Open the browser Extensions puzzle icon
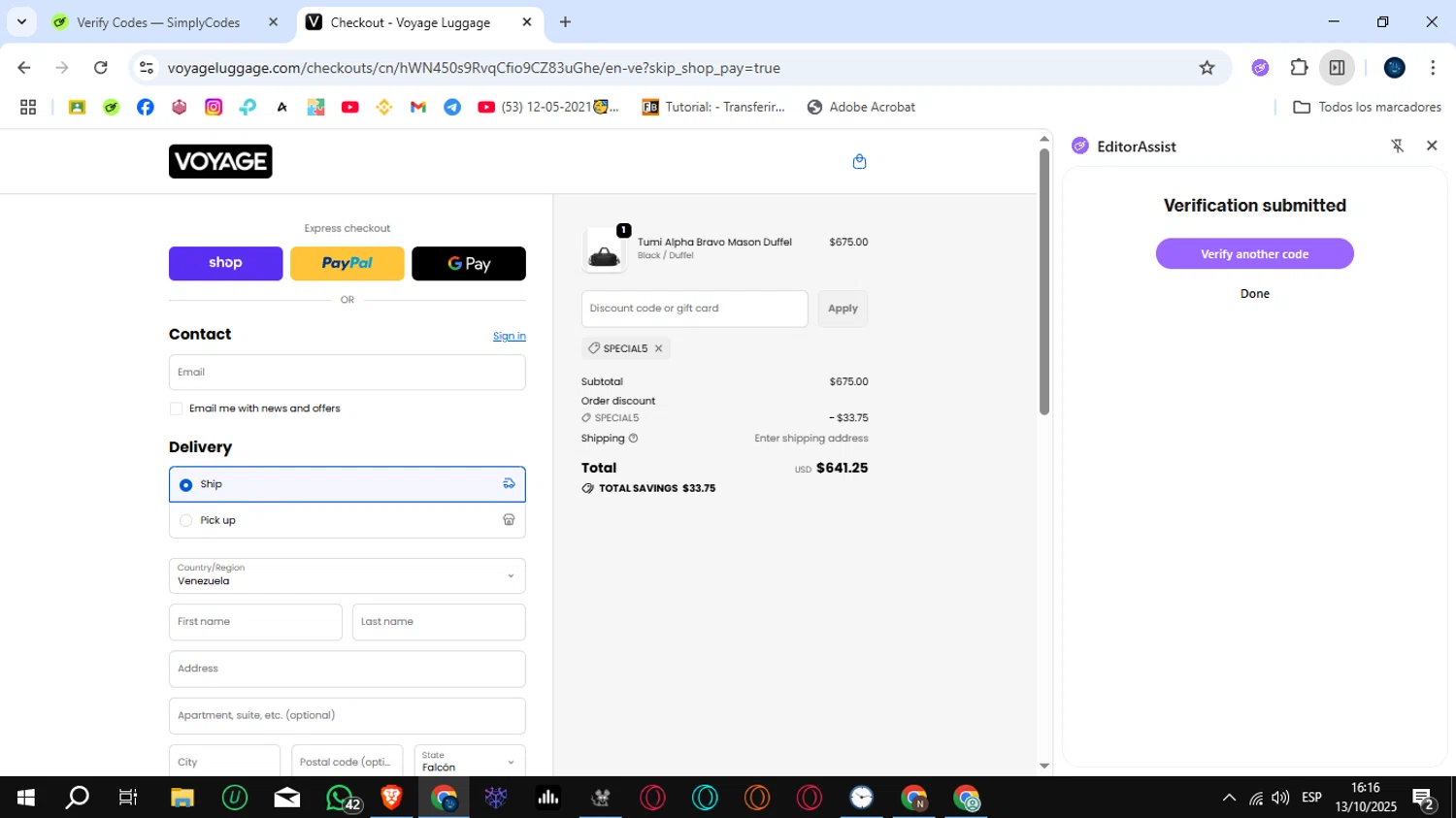 (x=1299, y=68)
